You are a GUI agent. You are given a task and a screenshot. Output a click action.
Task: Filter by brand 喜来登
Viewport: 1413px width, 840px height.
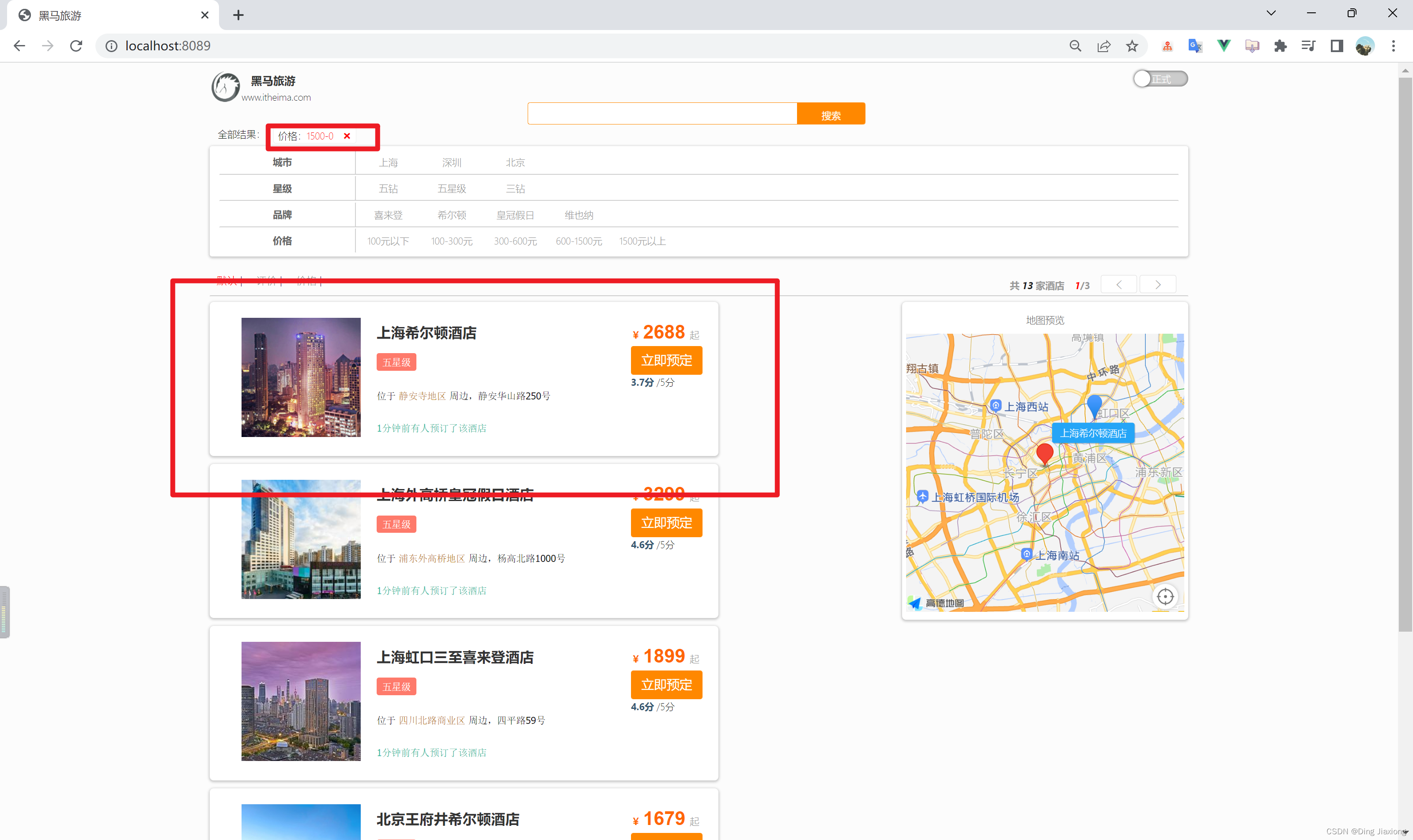(x=388, y=215)
